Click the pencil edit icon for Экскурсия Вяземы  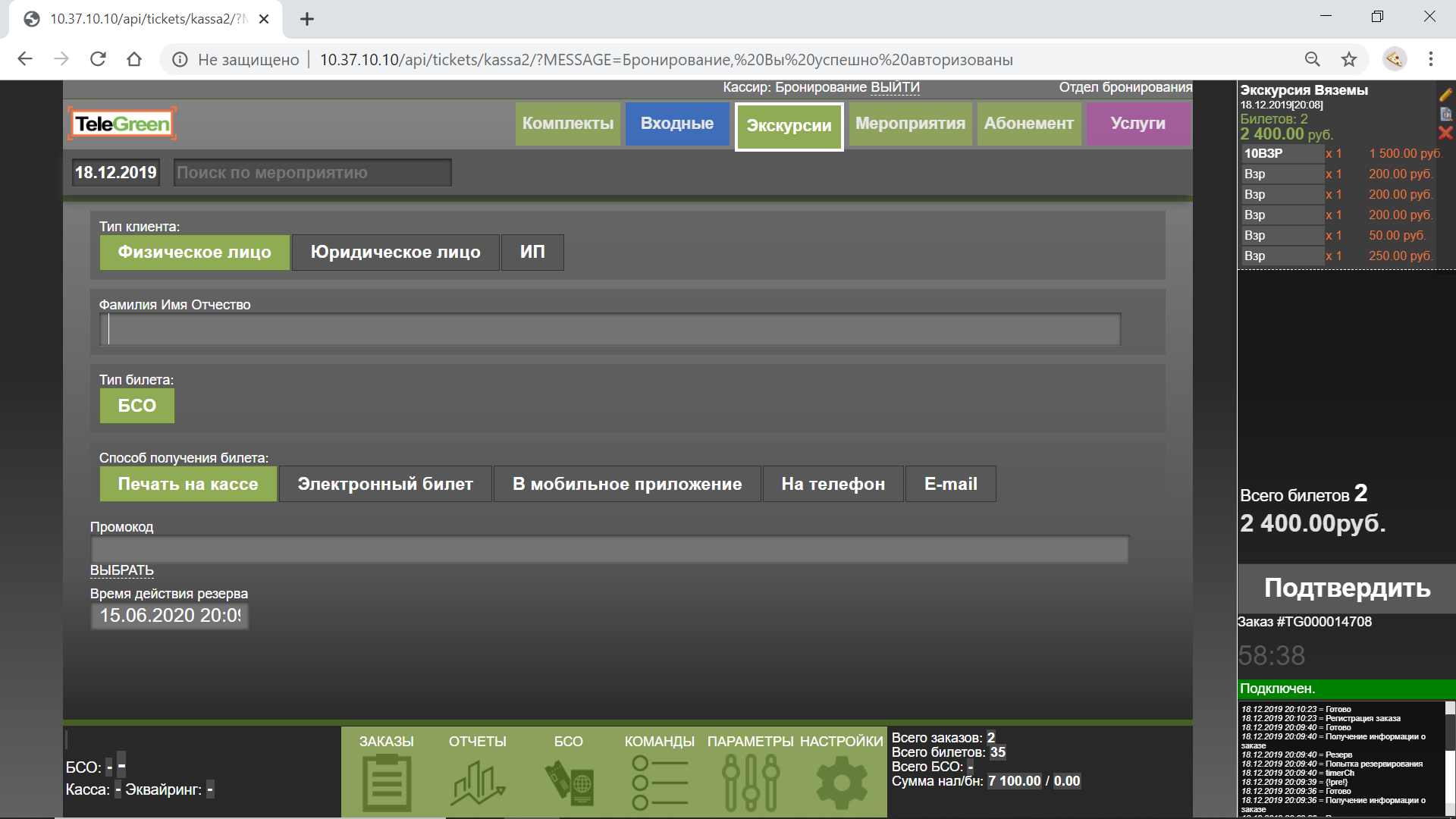[x=1445, y=95]
